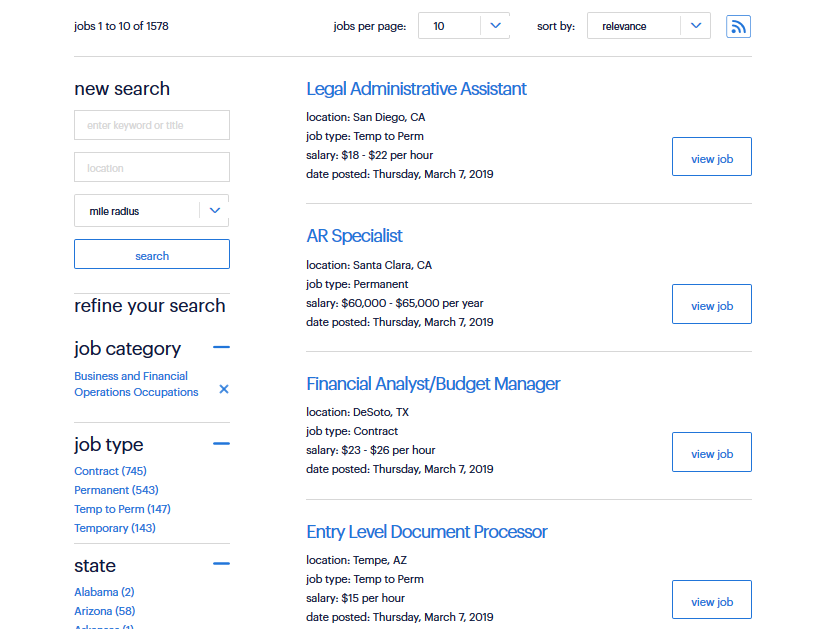Screen dimensions: 825x629
Task: Click the location input field
Action: 151,168
